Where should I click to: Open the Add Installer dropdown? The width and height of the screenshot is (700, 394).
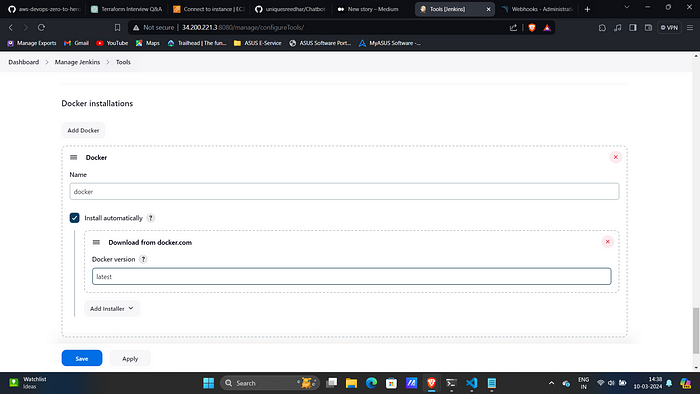pos(112,308)
